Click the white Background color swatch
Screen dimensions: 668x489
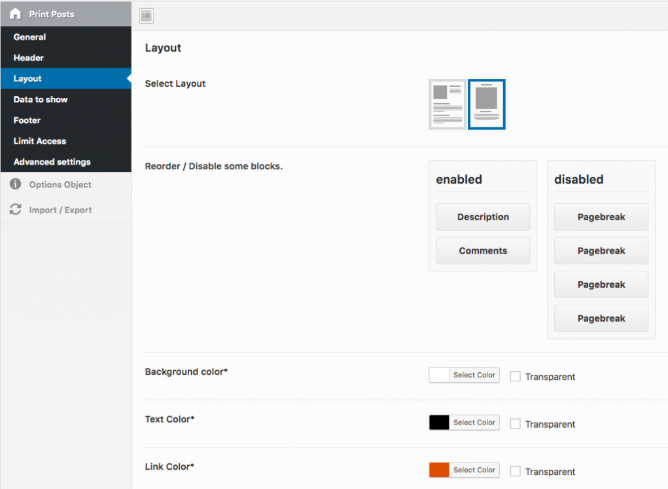[x=439, y=375]
